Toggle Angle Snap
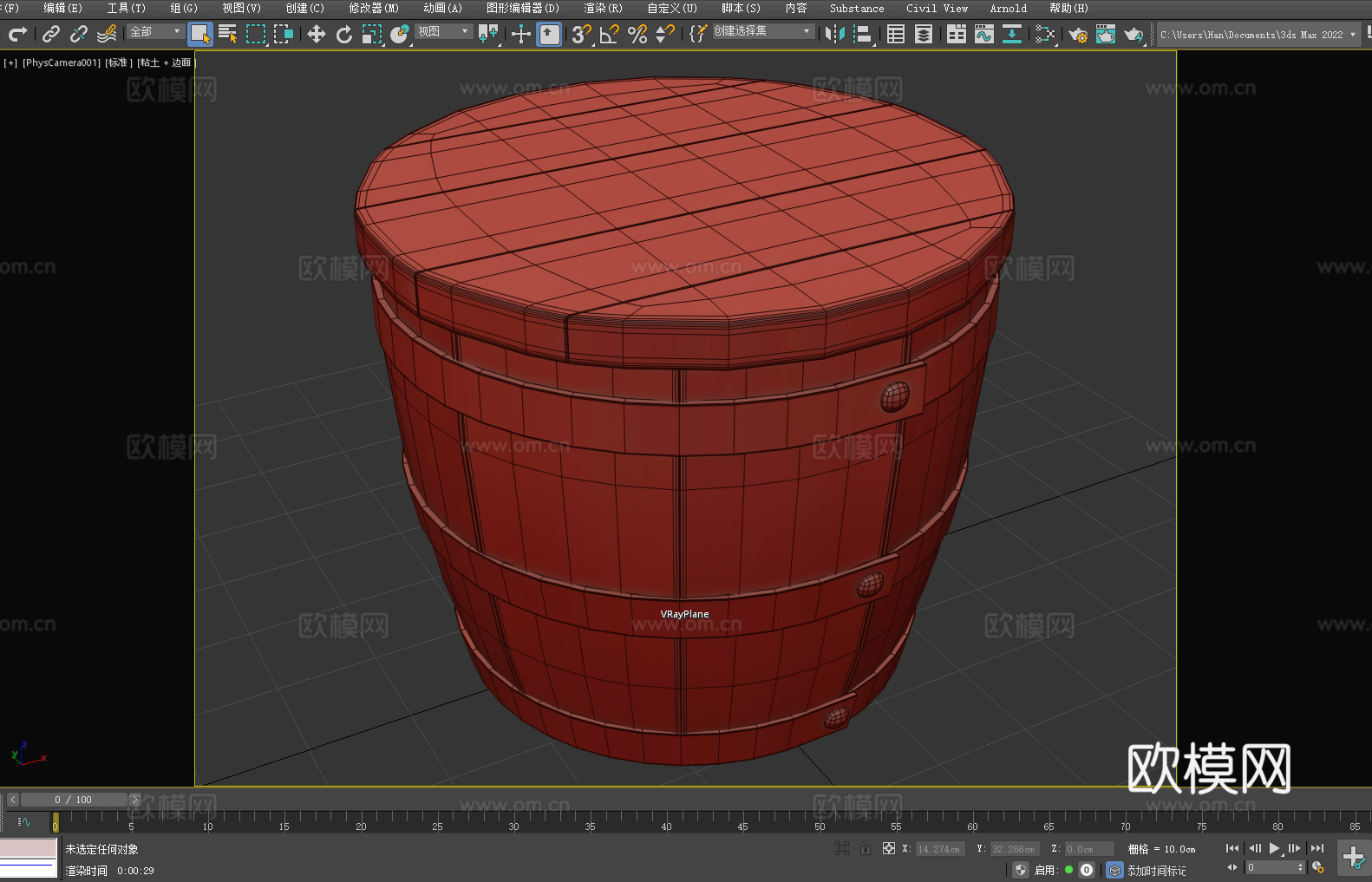 [x=610, y=34]
